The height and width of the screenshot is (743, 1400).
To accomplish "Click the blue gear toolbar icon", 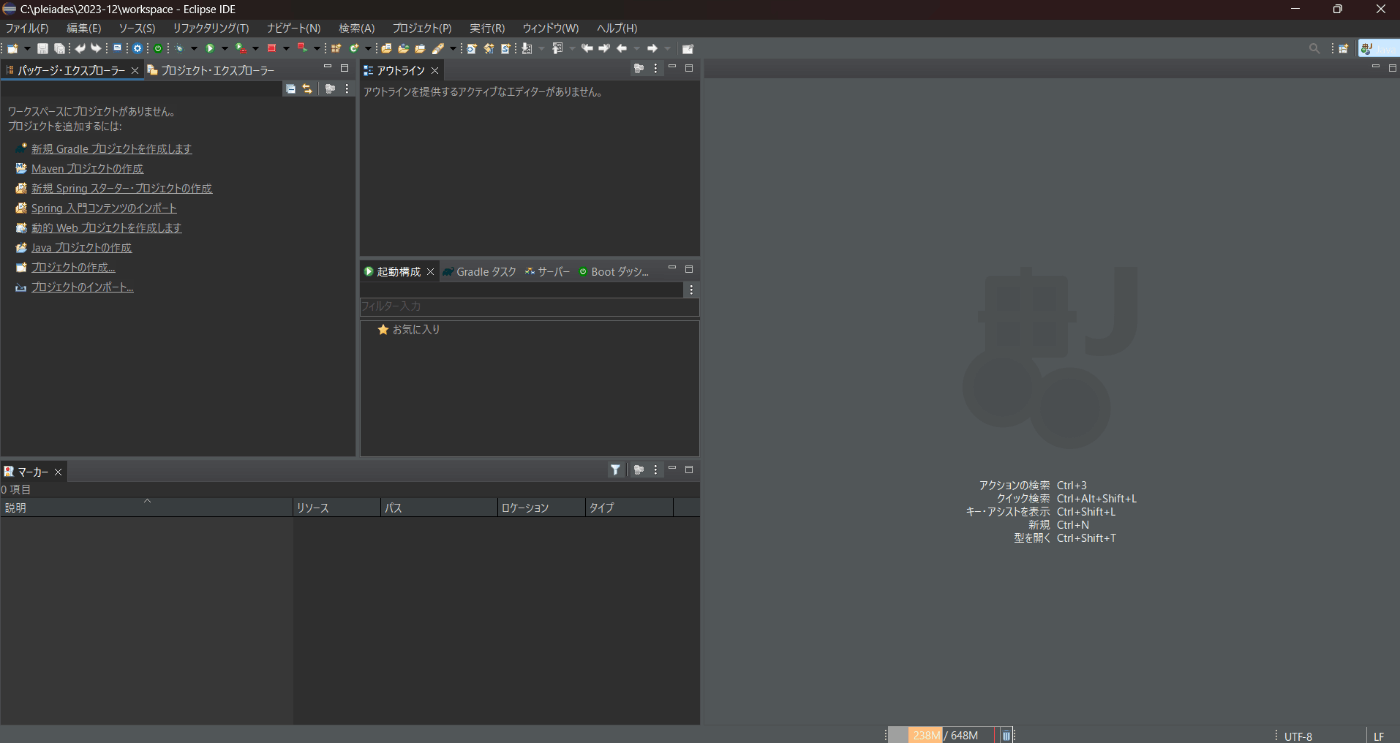I will coord(137,48).
